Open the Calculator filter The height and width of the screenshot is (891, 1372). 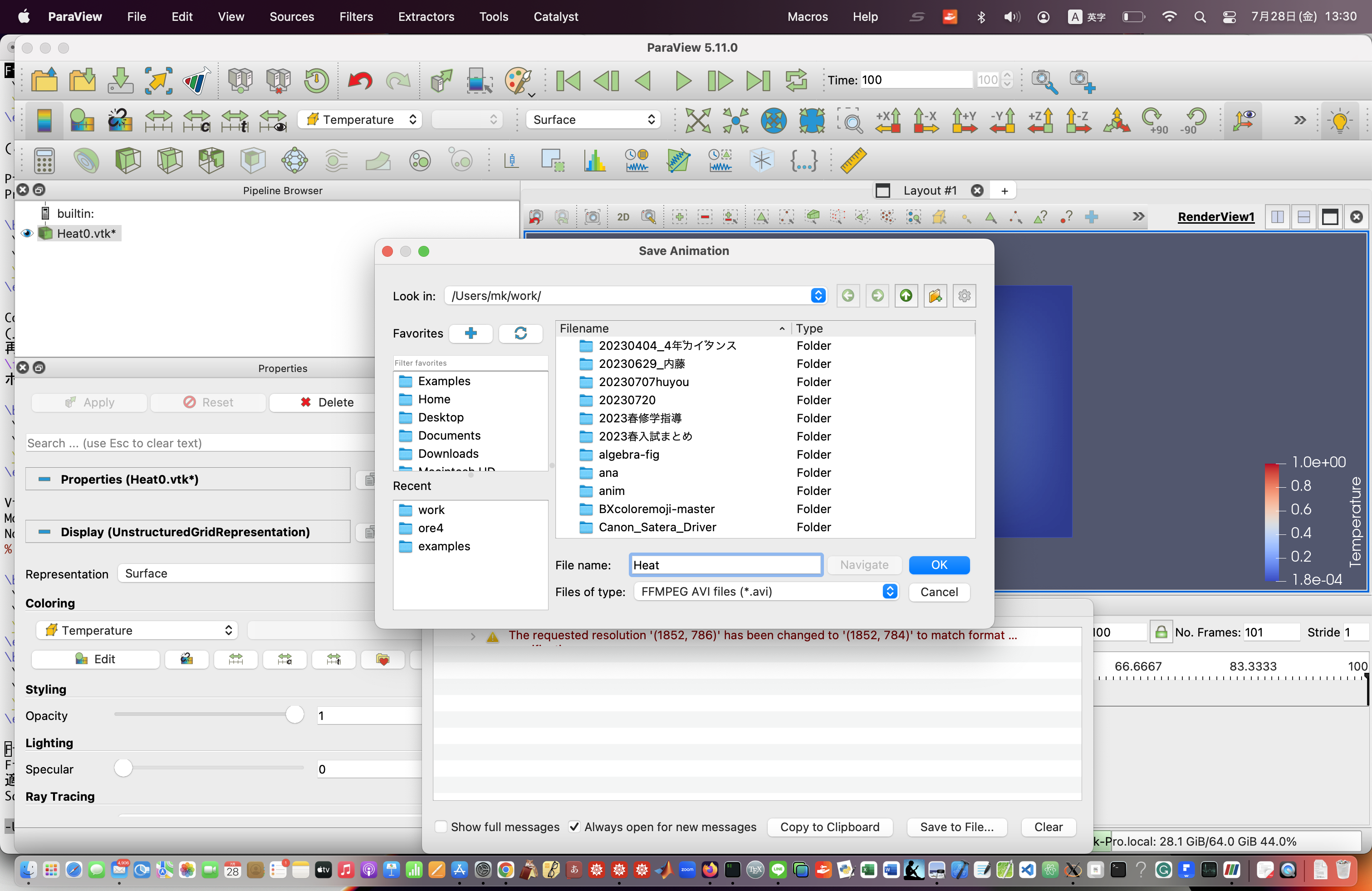tap(44, 160)
